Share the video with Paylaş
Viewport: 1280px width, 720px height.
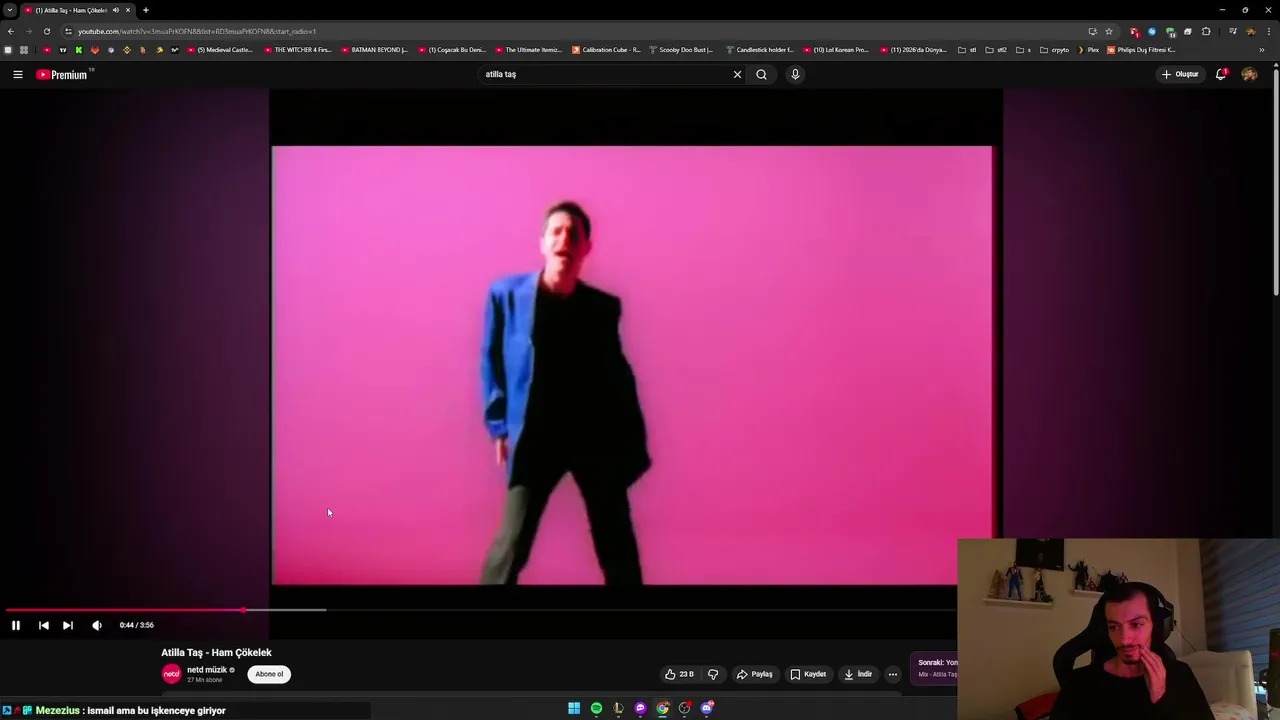pos(755,674)
